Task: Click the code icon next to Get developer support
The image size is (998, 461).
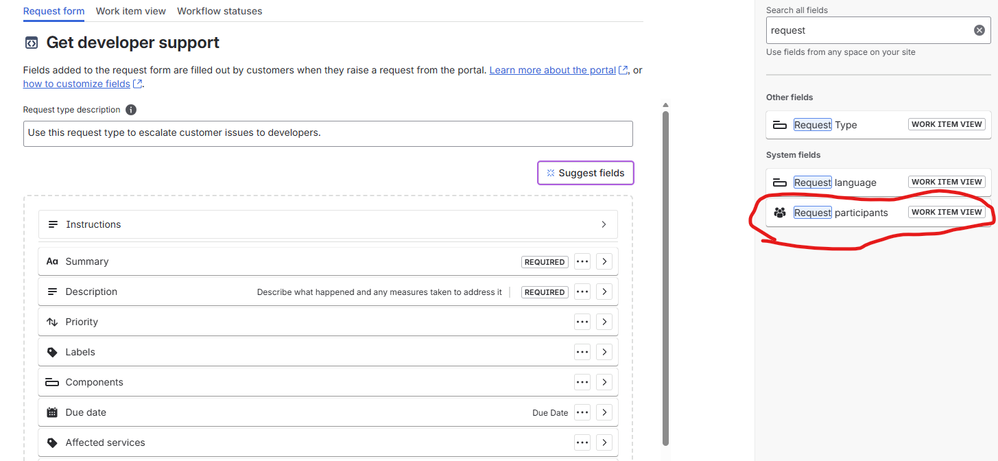Action: pos(31,43)
